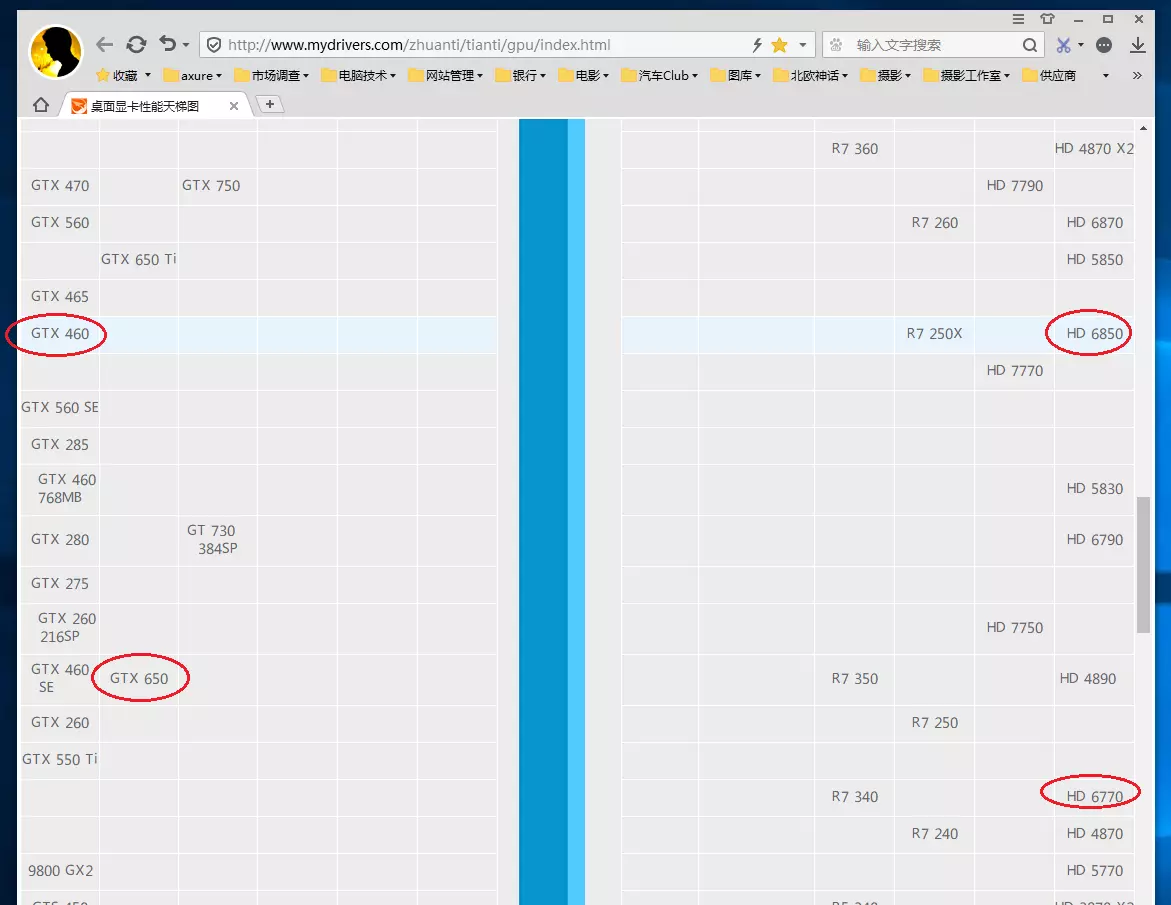Viewport: 1171px width, 905px height.
Task: Click the undo closed-tab arrow icon
Action: (167, 44)
